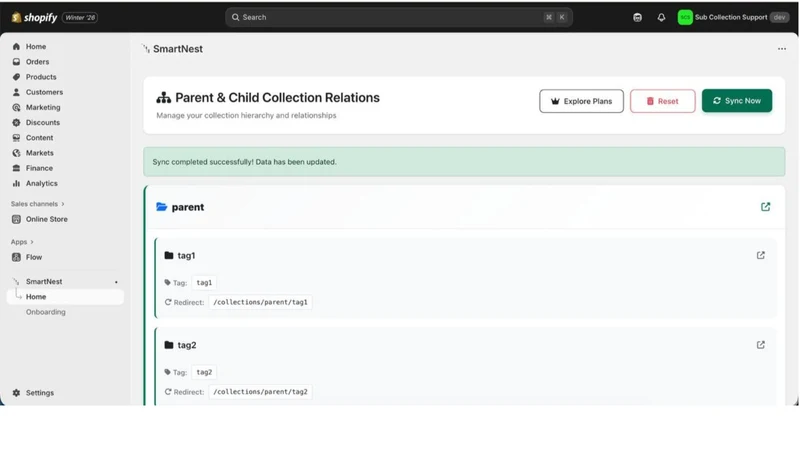800x450 pixels.
Task: Click the Content sidebar icon
Action: tap(16, 138)
